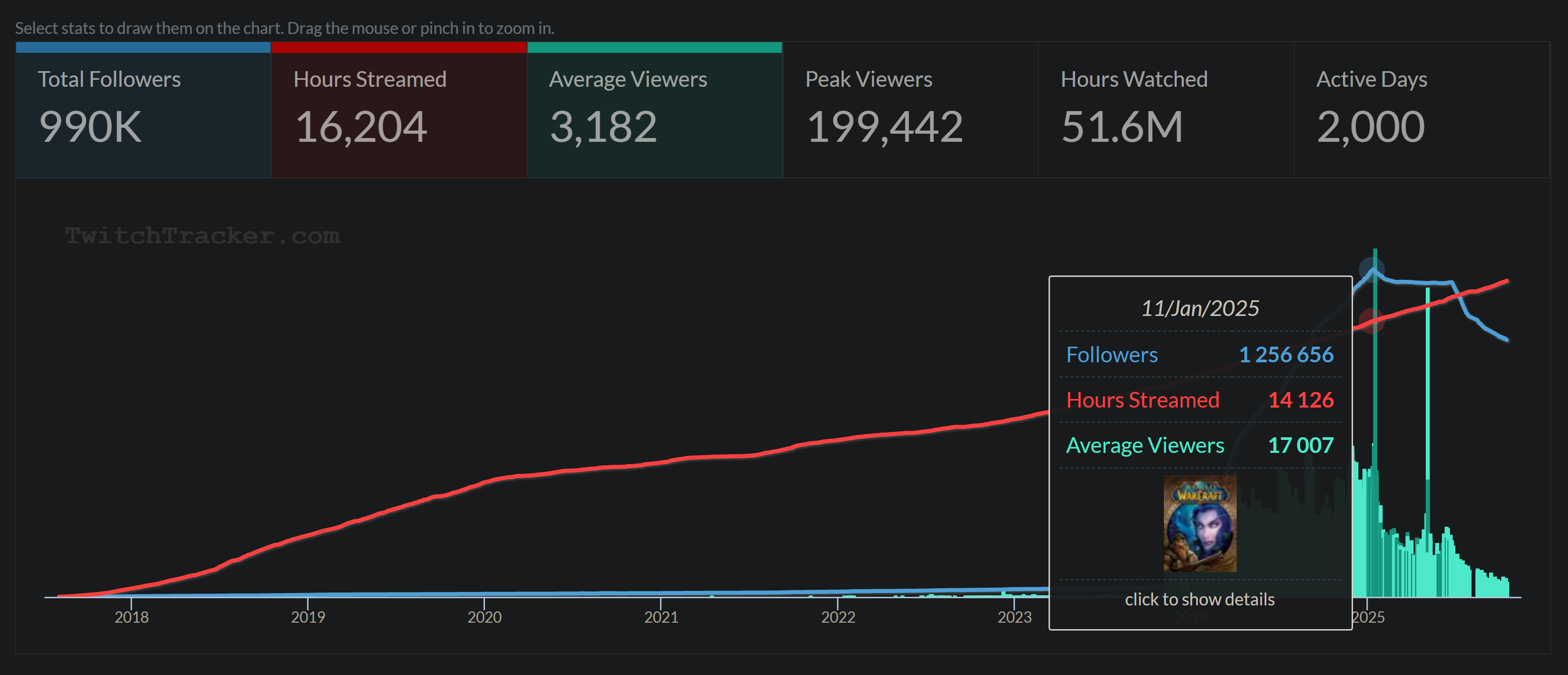This screenshot has width=1568, height=675.
Task: Click the 2022 x-axis label
Action: (x=838, y=617)
